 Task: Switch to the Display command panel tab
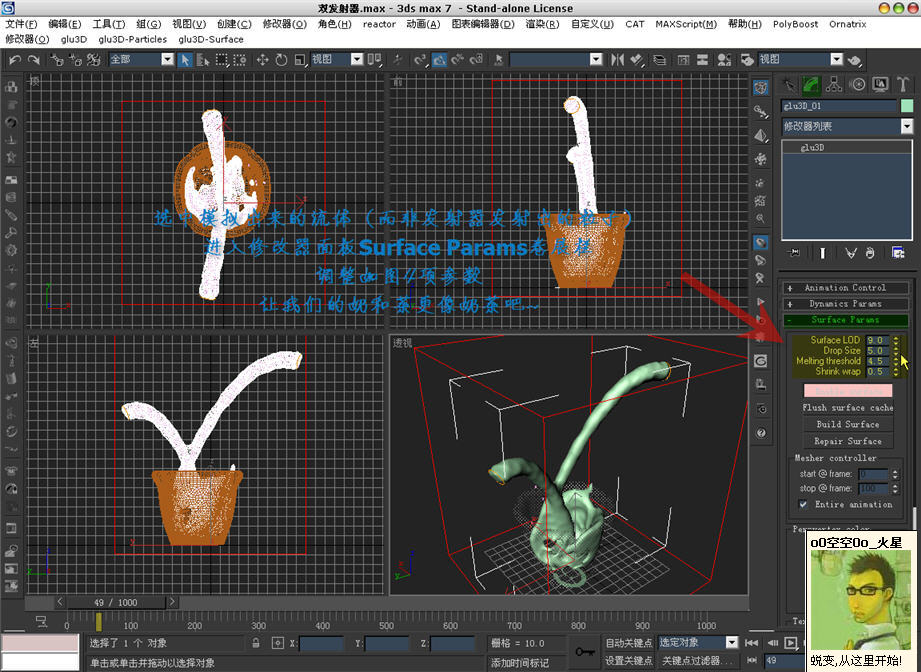click(x=880, y=85)
